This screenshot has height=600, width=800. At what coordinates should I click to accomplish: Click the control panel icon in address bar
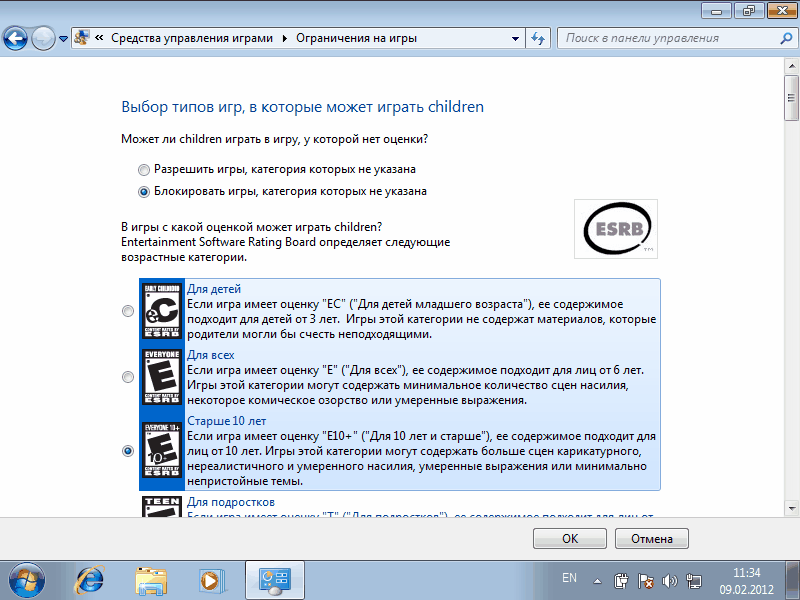click(82, 38)
